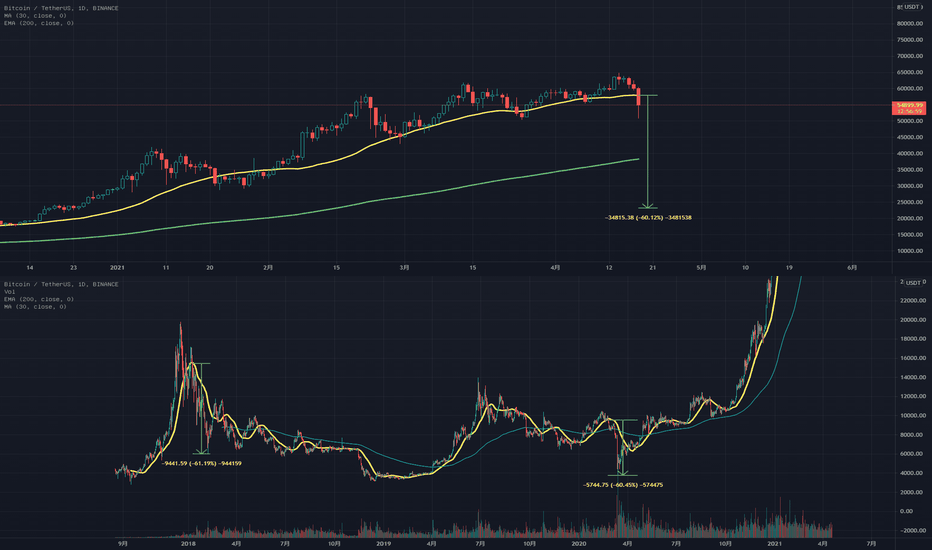
Task: Click the '23' date label on upper time axis
Action: click(73, 268)
